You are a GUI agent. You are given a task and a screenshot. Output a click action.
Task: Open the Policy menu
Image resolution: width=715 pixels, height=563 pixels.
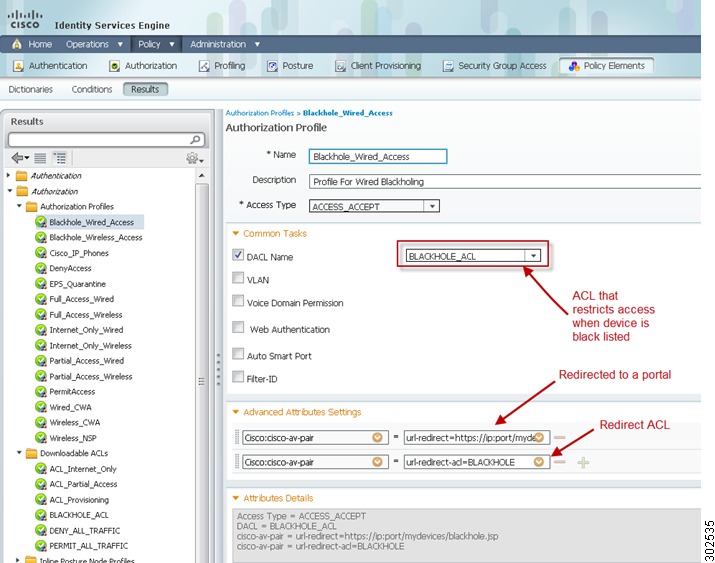click(x=156, y=44)
